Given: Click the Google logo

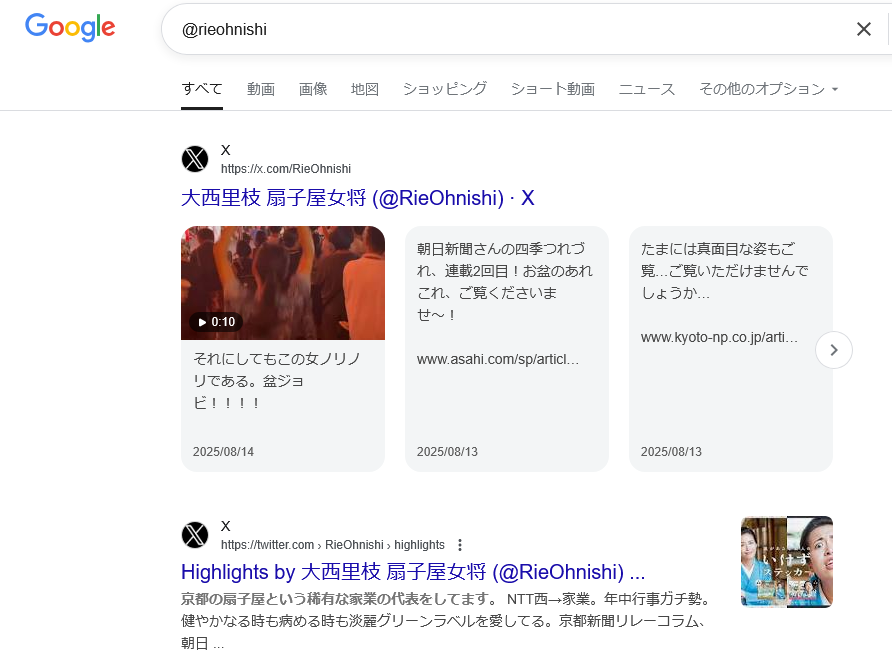Looking at the screenshot, I should pyautogui.click(x=70, y=28).
